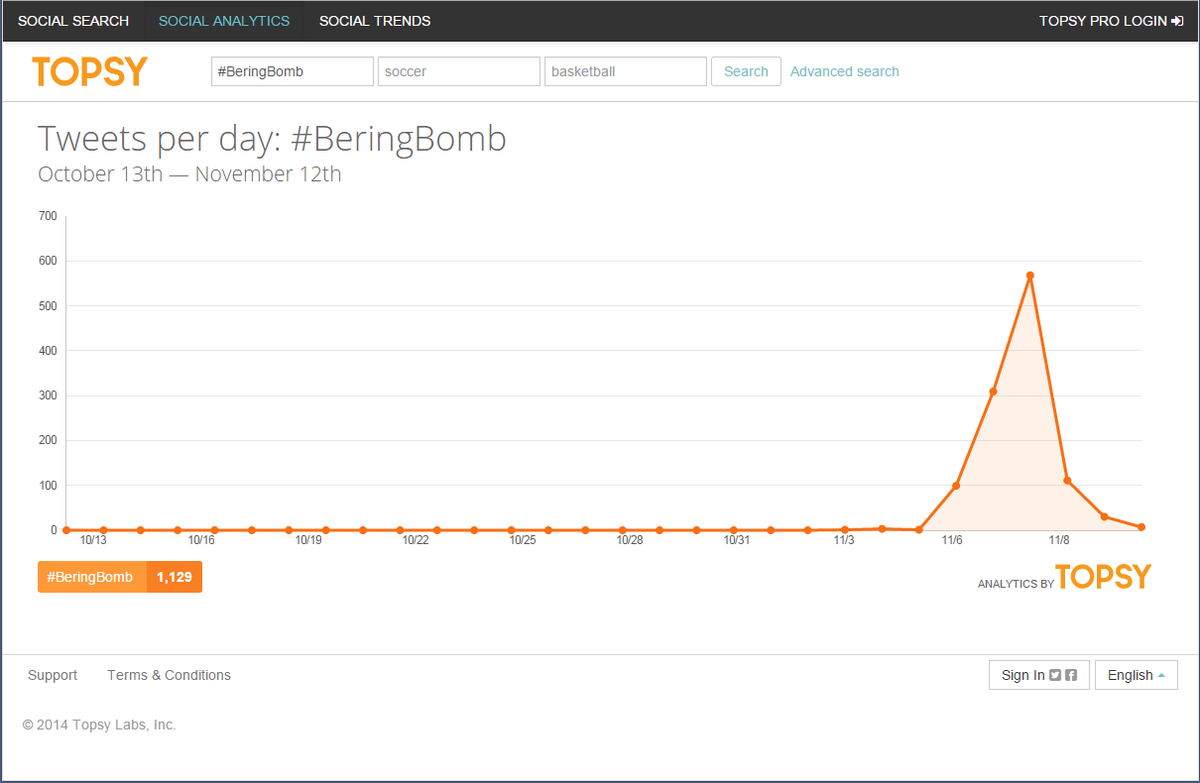This screenshot has width=1200, height=783.
Task: Click the first data point at 10/13
Action: tap(66, 530)
